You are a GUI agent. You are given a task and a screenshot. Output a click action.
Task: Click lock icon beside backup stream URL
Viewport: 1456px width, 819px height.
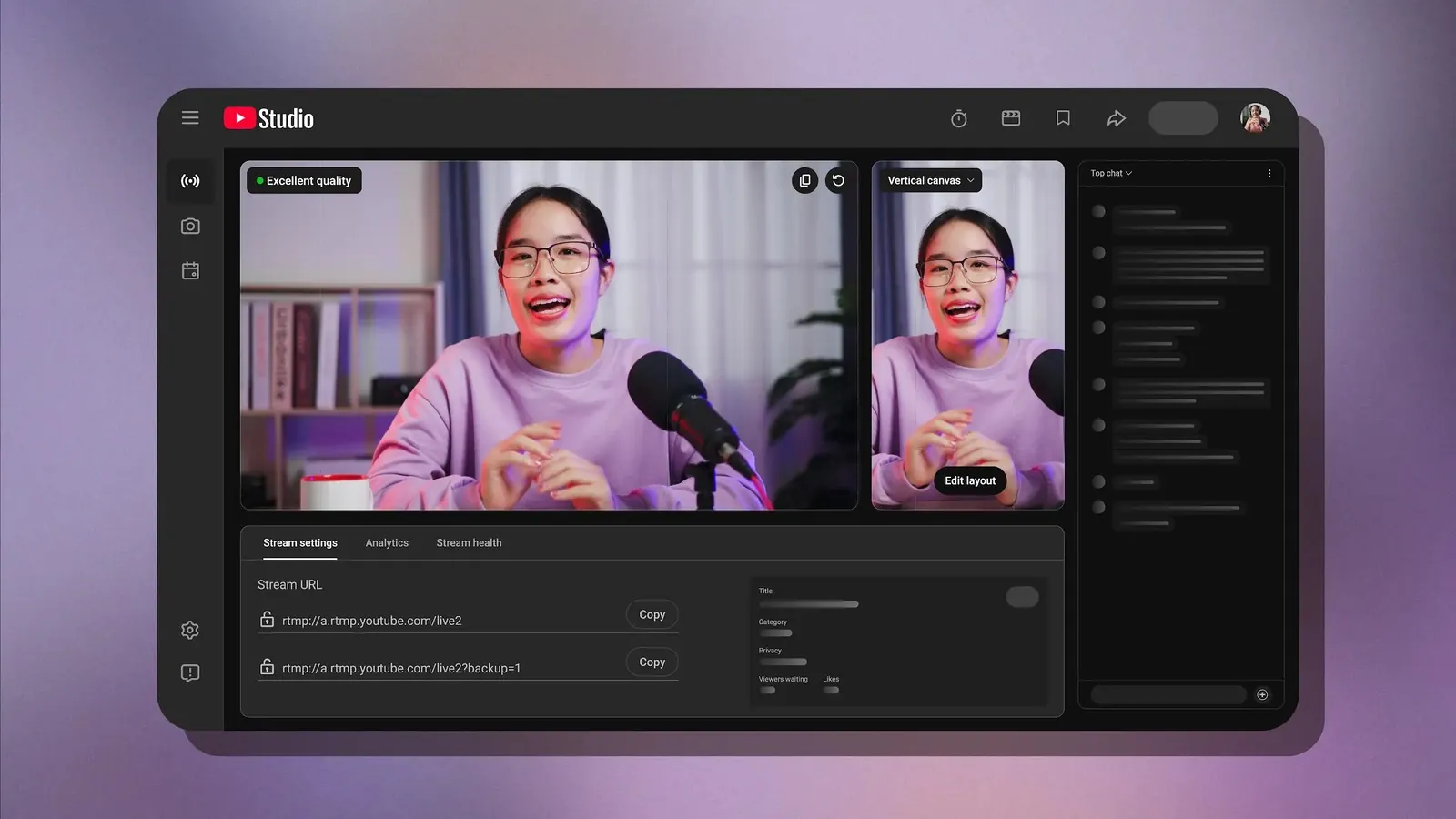267,667
